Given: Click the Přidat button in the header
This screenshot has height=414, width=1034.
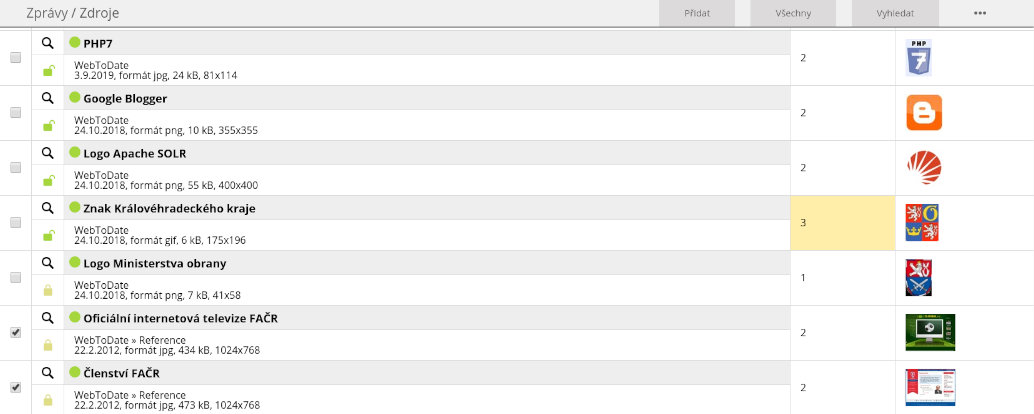Looking at the screenshot, I should click(697, 13).
